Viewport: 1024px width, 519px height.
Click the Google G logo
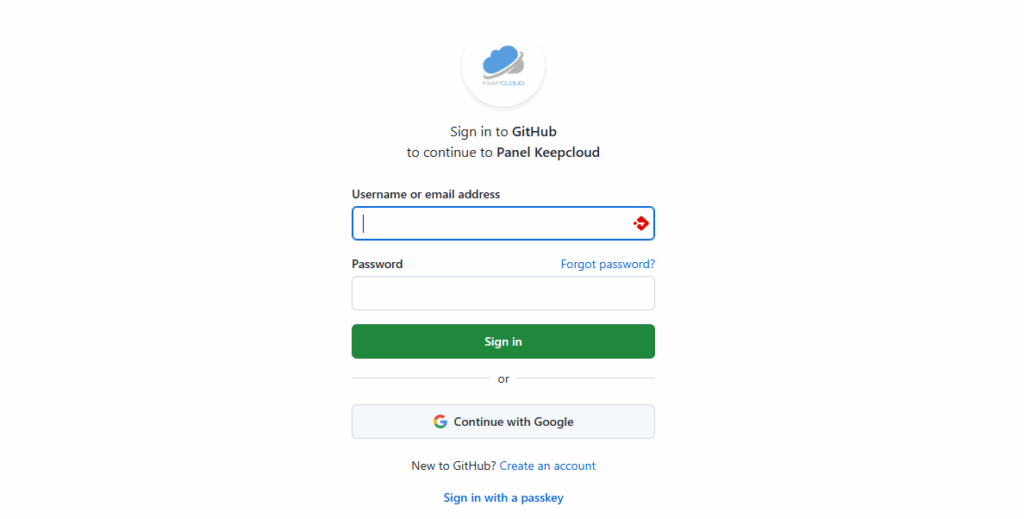(440, 422)
